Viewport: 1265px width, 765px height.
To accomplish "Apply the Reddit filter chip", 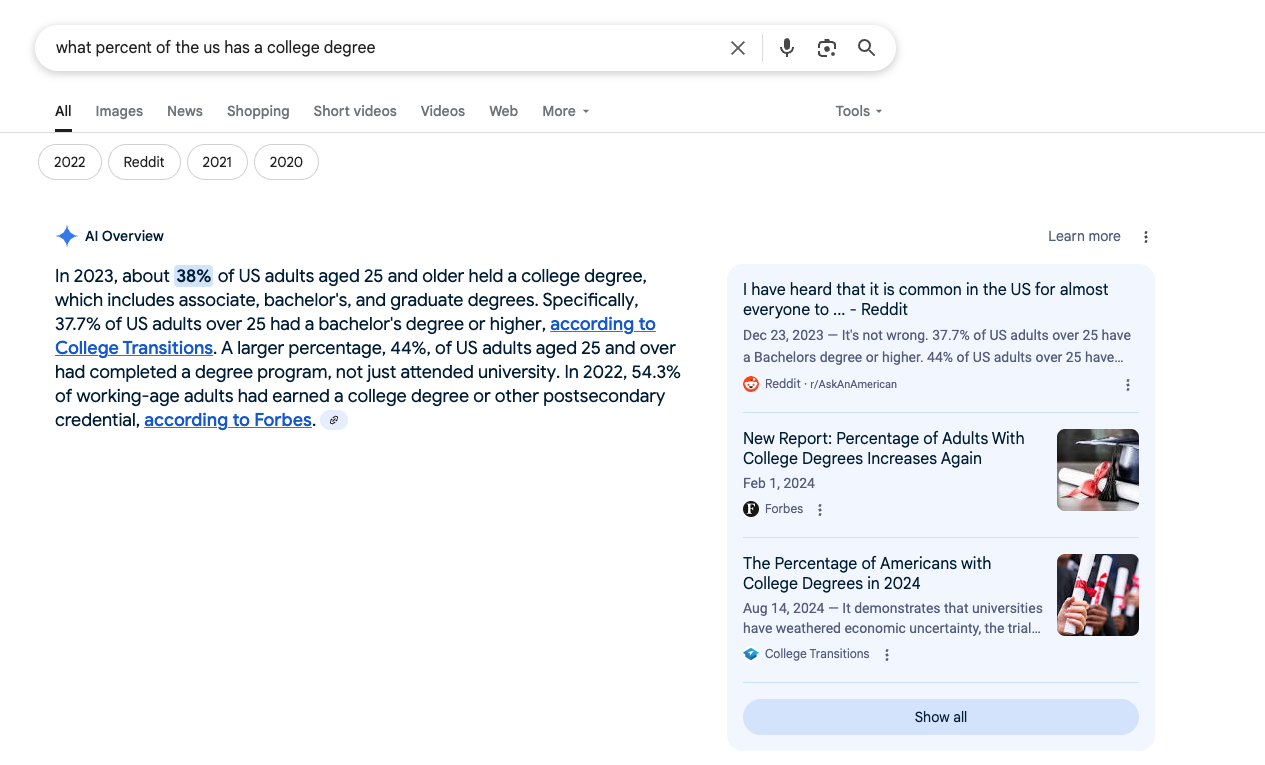I will pyautogui.click(x=144, y=162).
